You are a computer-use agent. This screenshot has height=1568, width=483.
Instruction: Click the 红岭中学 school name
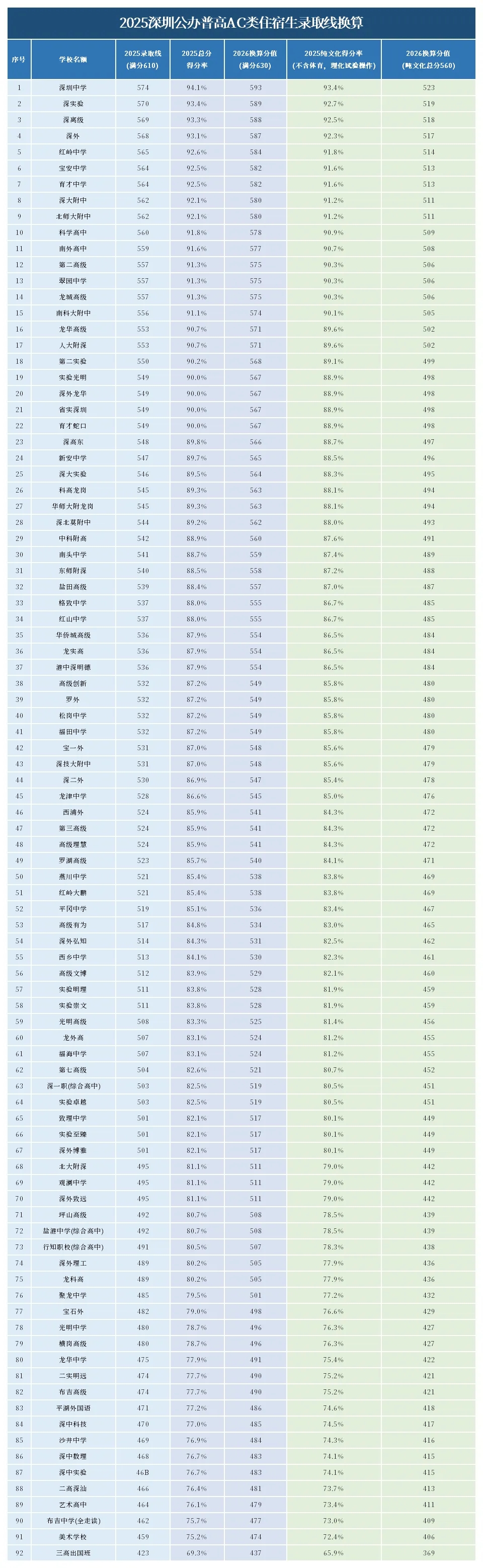[x=73, y=152]
